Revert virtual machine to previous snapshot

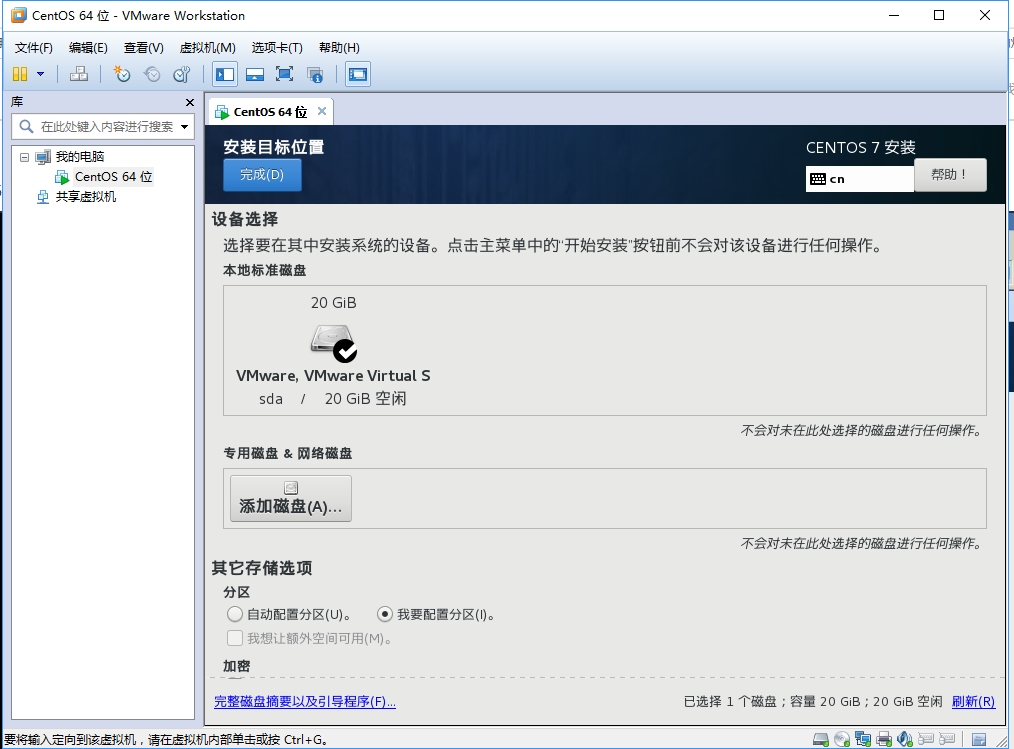point(152,74)
